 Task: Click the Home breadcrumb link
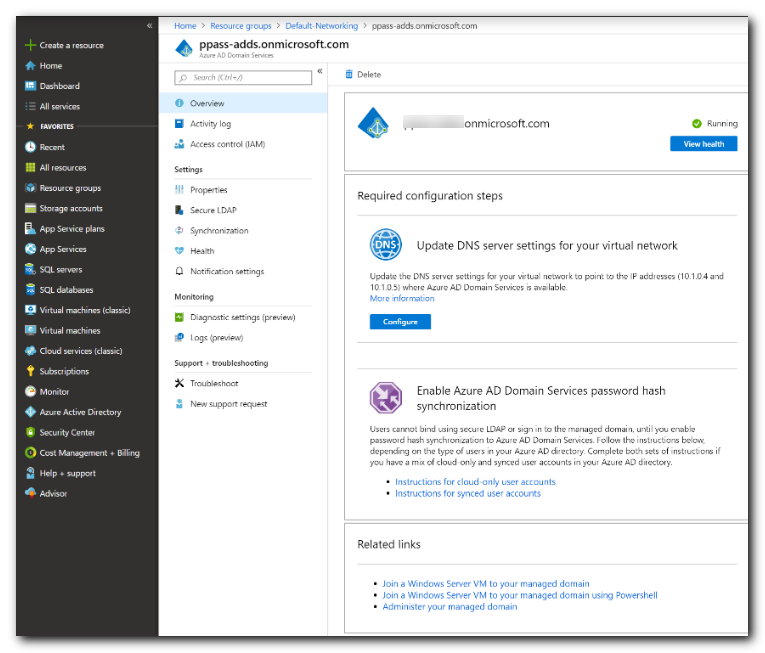click(185, 26)
